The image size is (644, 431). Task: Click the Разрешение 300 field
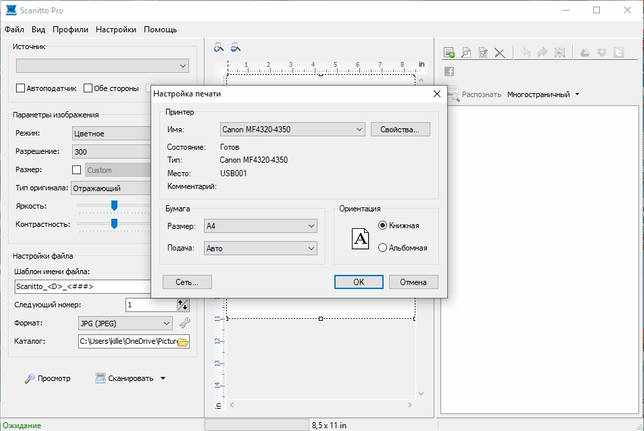[112, 152]
